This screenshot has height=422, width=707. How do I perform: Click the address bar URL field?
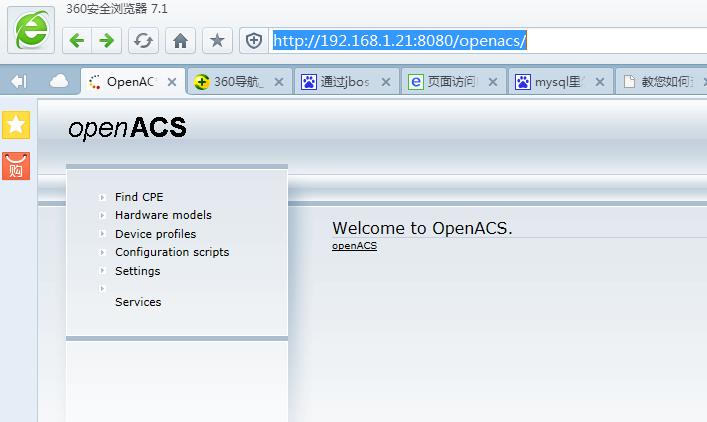(488, 41)
